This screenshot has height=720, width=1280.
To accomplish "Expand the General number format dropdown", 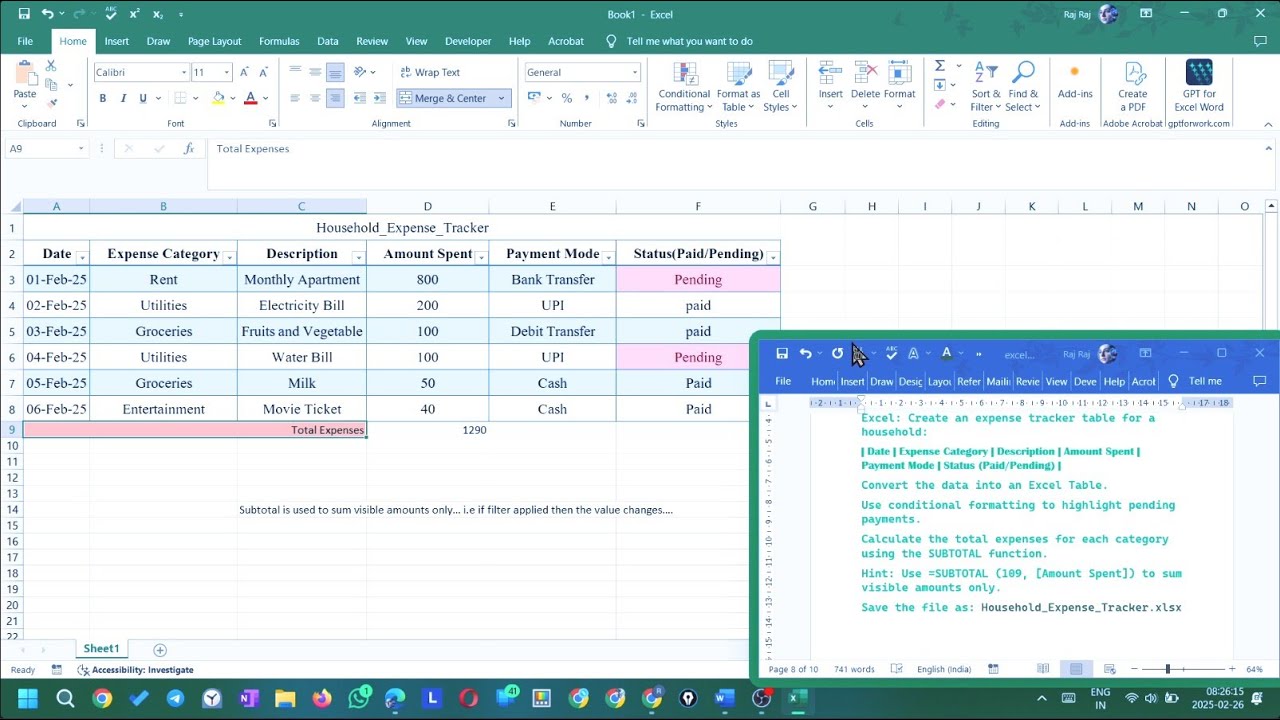I will (634, 72).
